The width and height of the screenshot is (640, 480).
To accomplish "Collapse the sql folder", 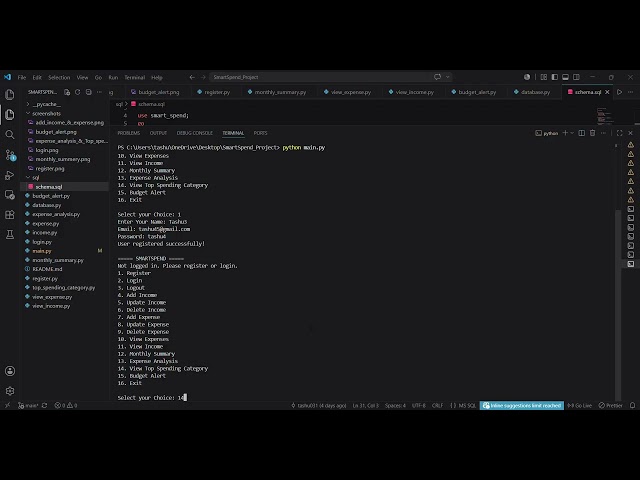I will [x=35, y=178].
